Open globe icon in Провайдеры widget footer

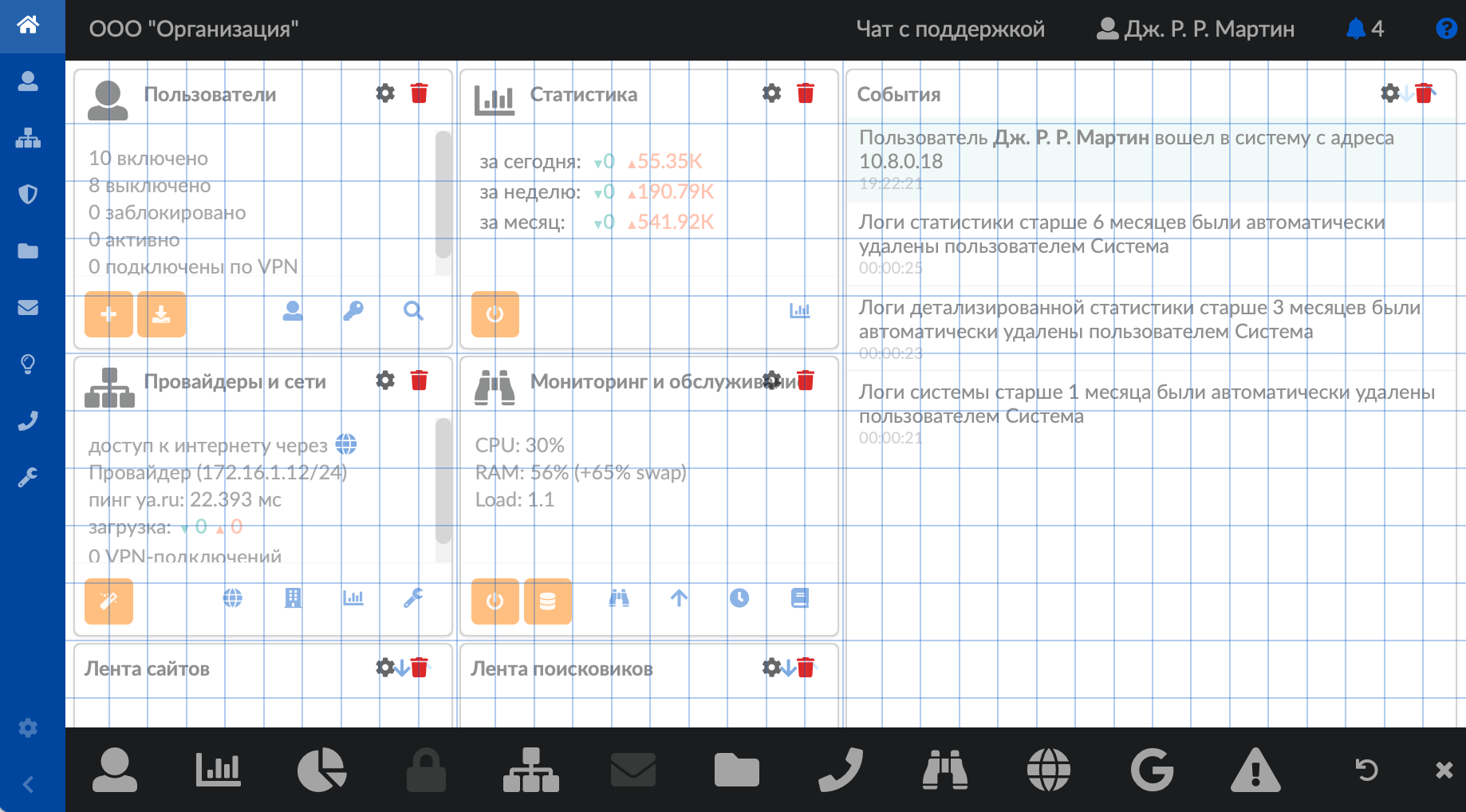point(232,598)
